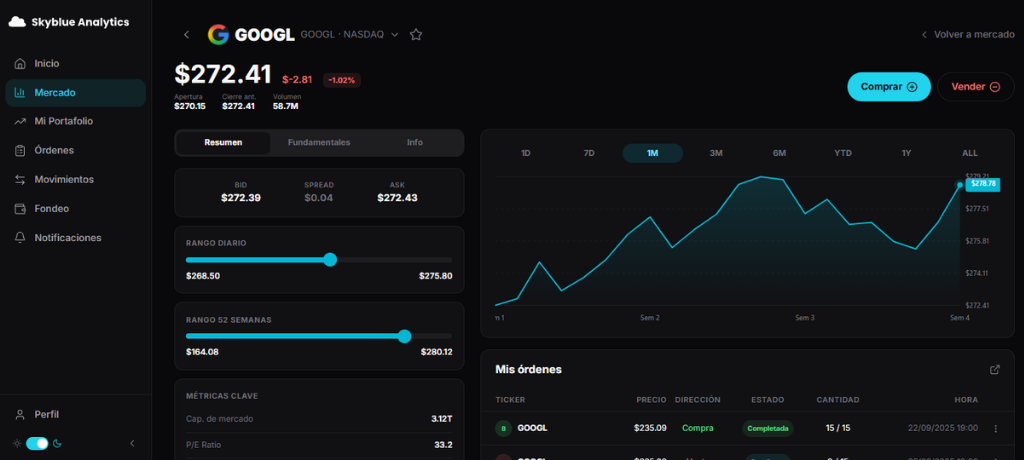The height and width of the screenshot is (460, 1024).
Task: Open options menu for completed GOOGL order
Action: coord(995,429)
